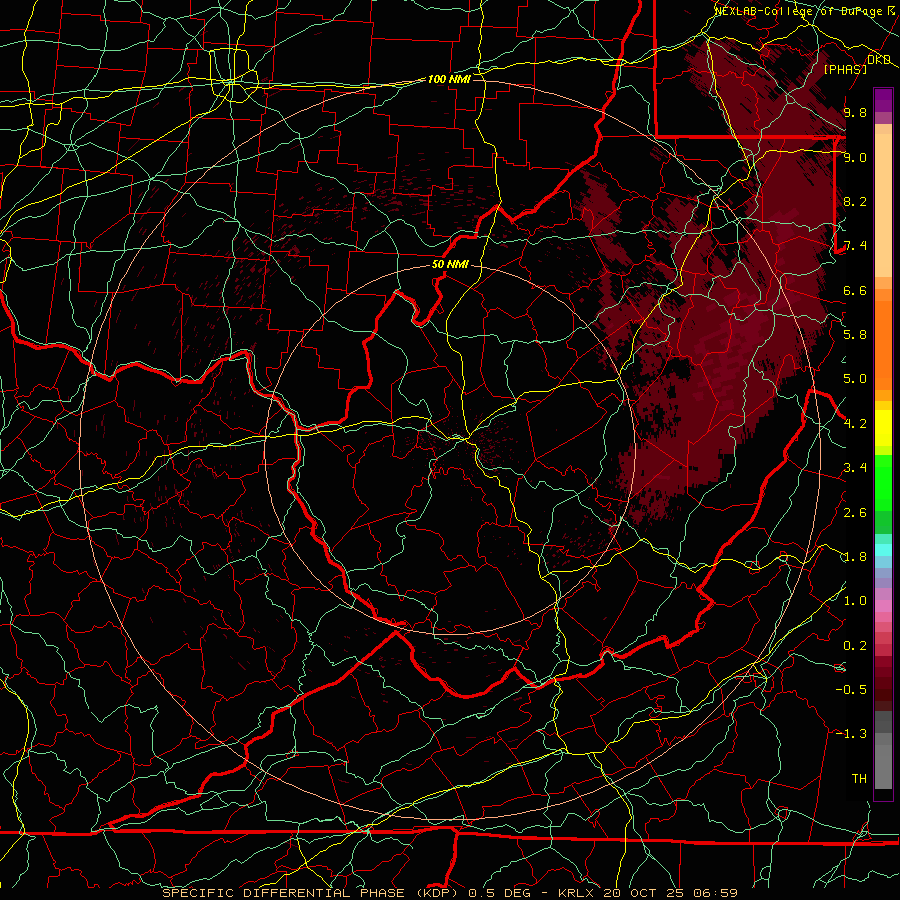This screenshot has width=900, height=900.
Task: Click the 9.8 color scale value
Action: coord(855,112)
